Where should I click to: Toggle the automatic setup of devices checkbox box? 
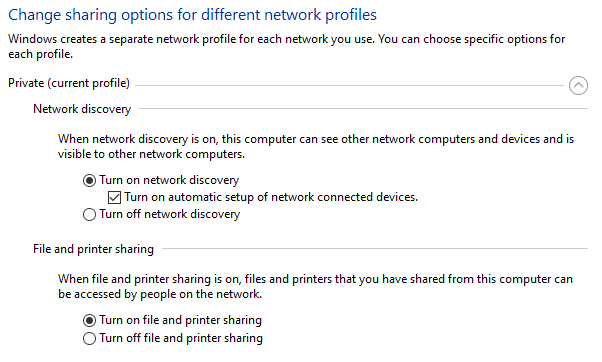point(114,197)
